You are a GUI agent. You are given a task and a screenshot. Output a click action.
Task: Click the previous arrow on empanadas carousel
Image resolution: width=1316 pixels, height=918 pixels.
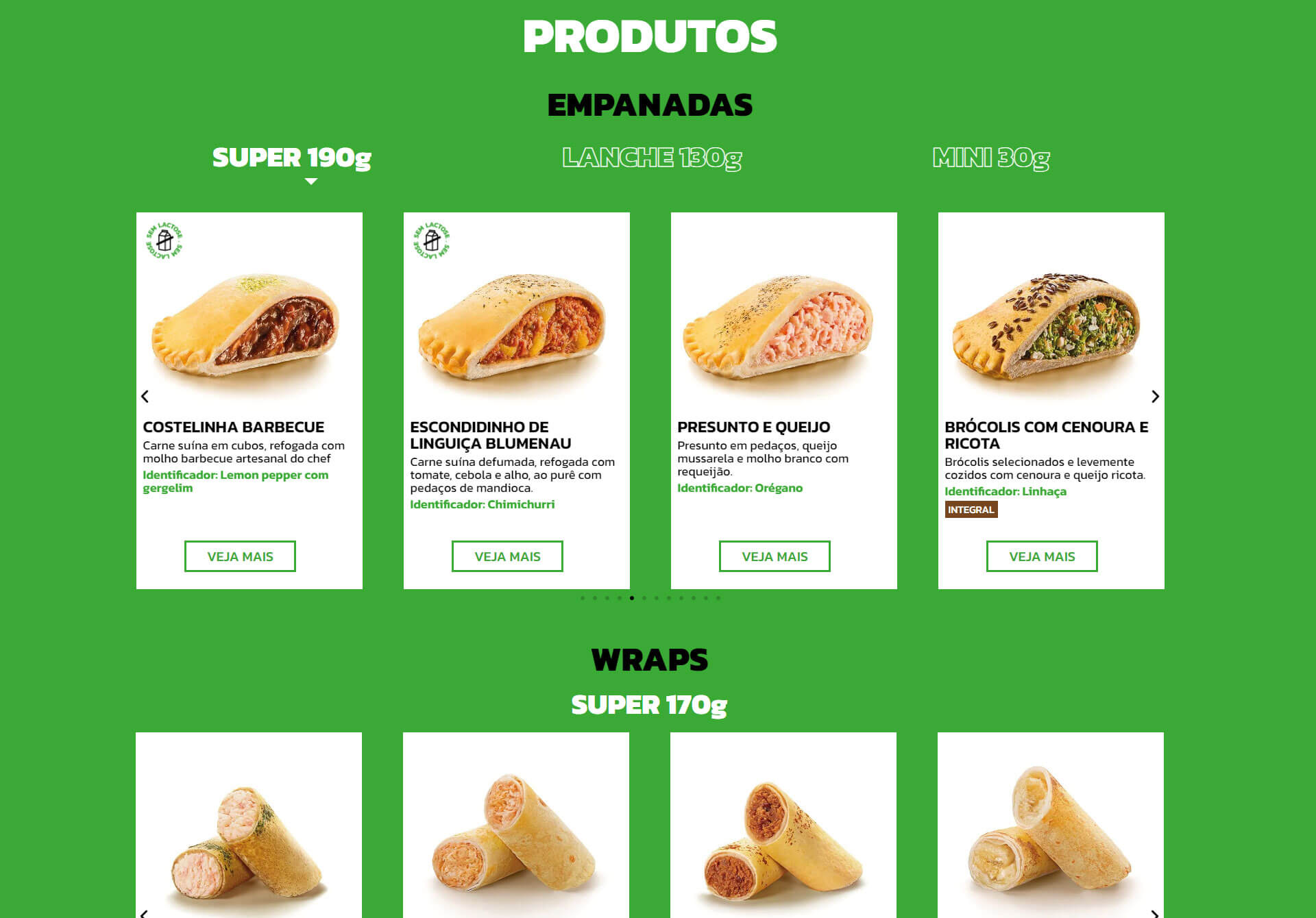click(145, 396)
